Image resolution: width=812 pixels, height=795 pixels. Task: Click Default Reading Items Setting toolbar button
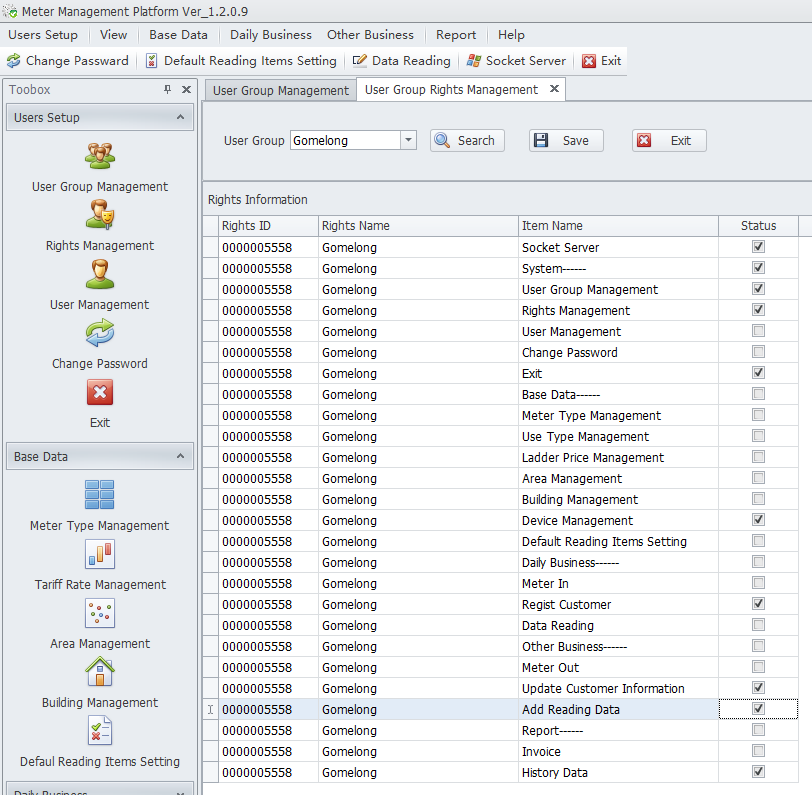(x=241, y=61)
